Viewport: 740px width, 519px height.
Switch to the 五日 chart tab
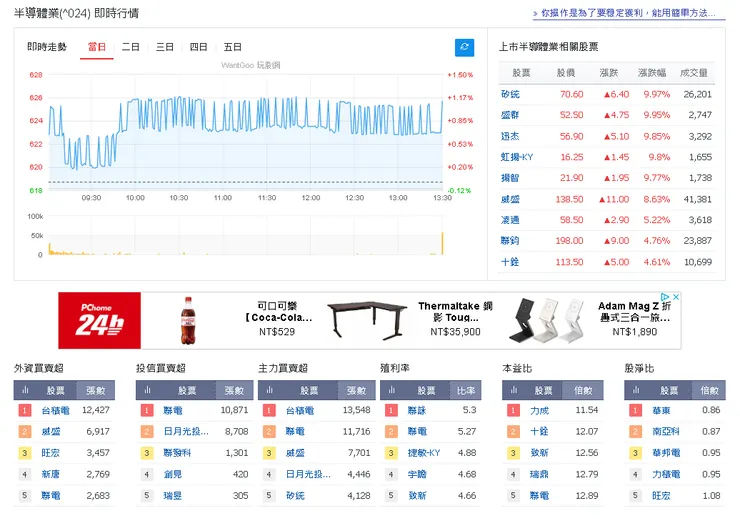[233, 47]
